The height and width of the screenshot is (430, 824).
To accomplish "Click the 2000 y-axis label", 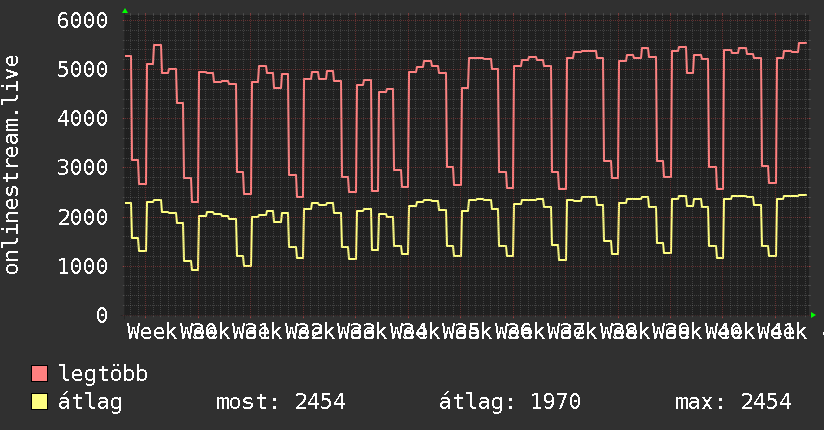I will pyautogui.click(x=83, y=217).
